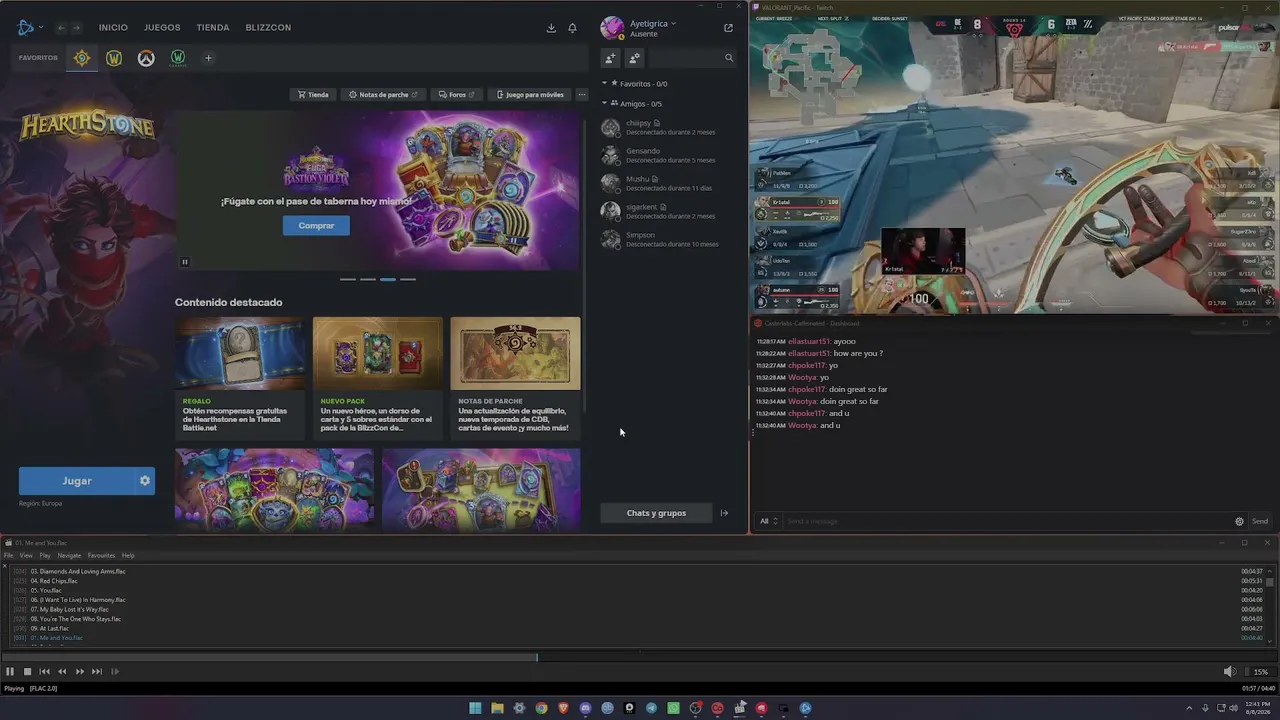
Task: Select the WoW Classic favorite icon
Action: tap(178, 58)
